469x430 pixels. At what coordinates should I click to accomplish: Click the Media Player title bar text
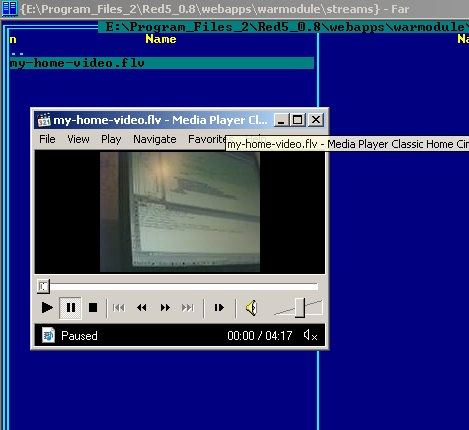[x=160, y=120]
